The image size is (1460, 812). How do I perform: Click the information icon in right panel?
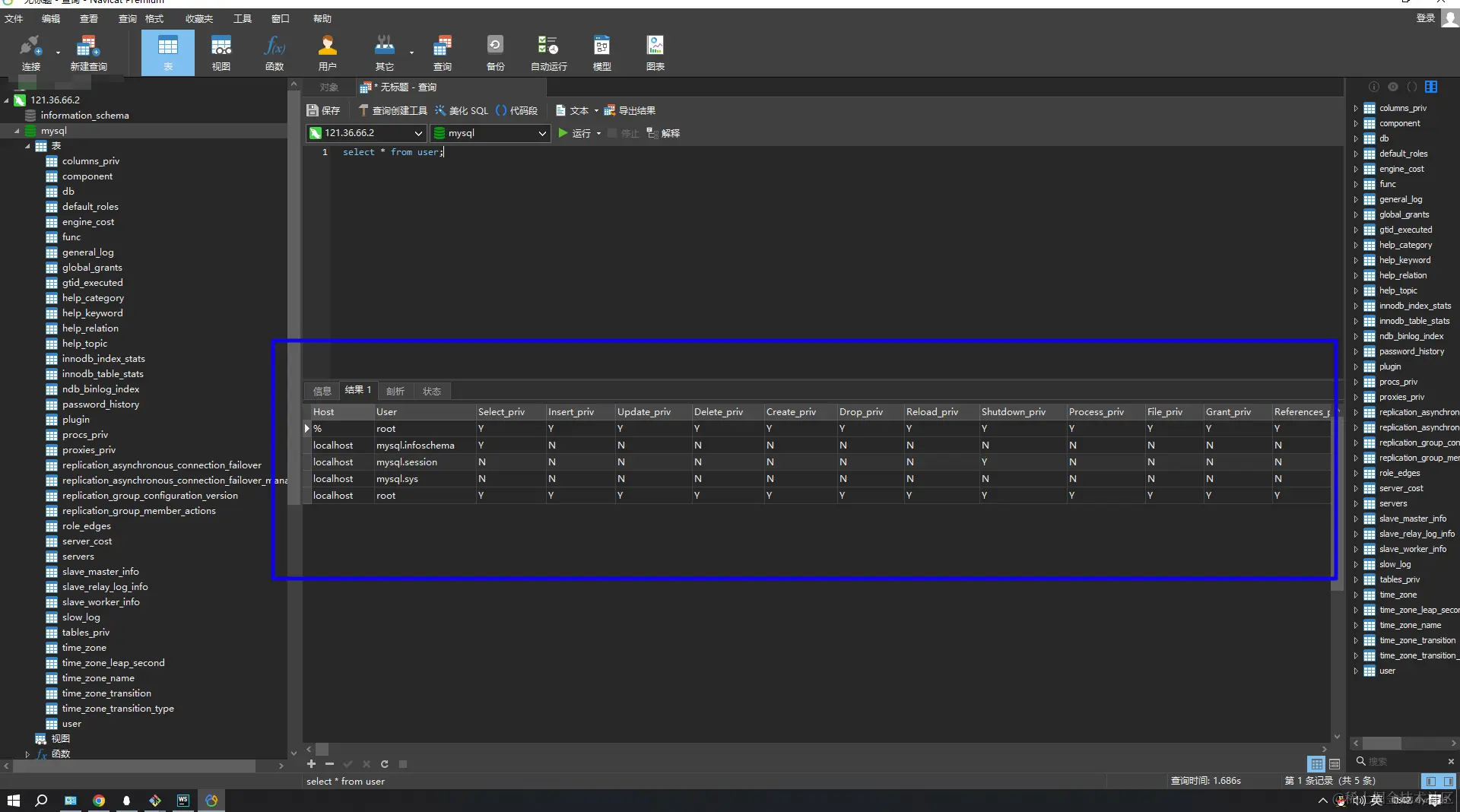(x=1373, y=87)
